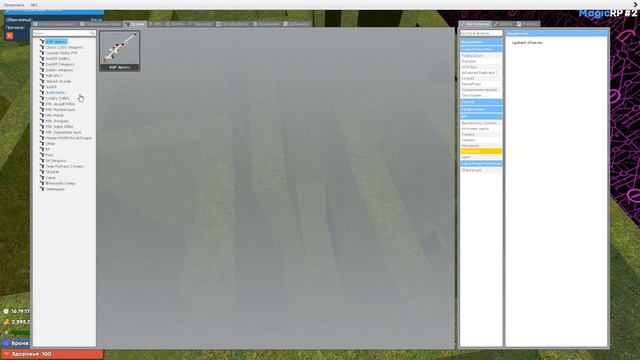Screen dimensions: 640x360
Task: Select Материал tool in list
Action: 481,146
